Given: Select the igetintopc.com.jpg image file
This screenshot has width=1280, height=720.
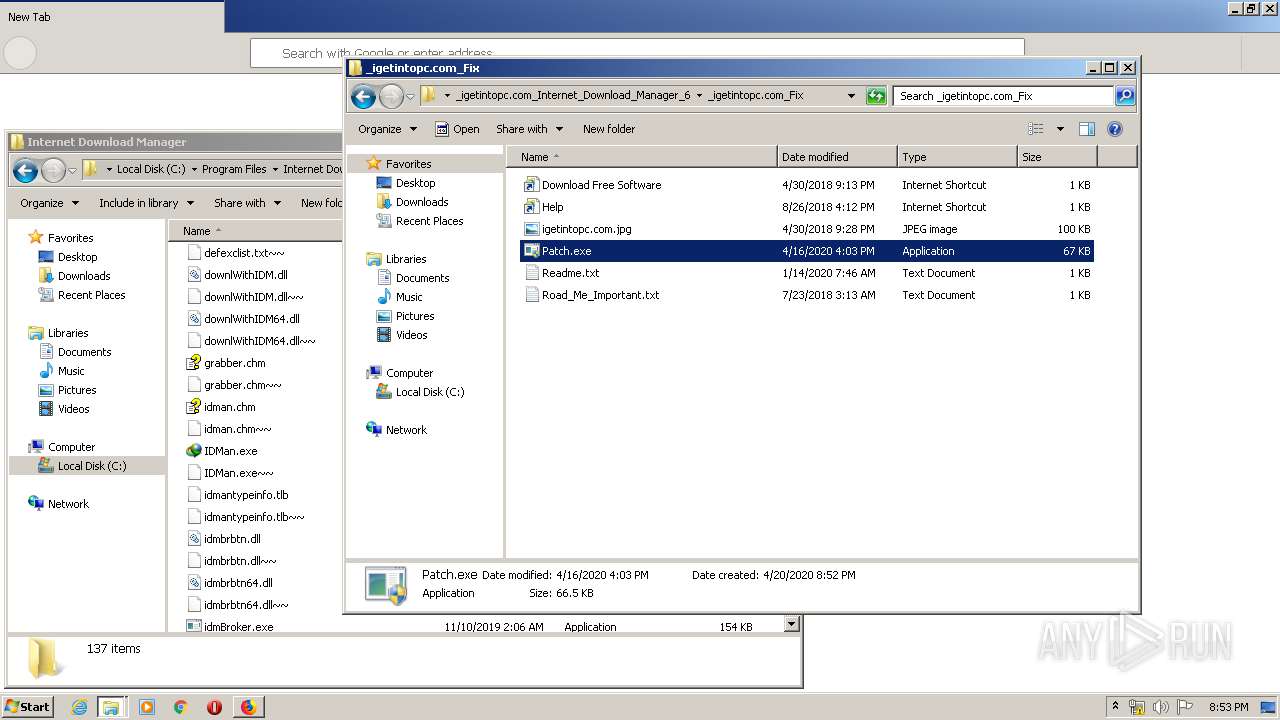Looking at the screenshot, I should (586, 229).
